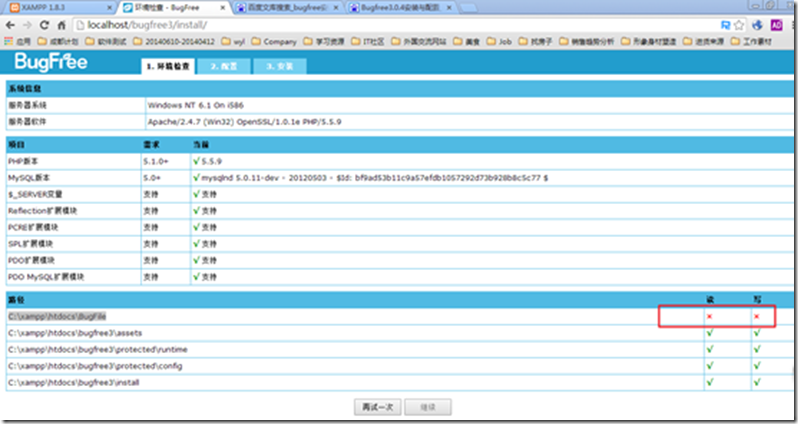
Task: Open the browser home page
Action: (x=62, y=25)
